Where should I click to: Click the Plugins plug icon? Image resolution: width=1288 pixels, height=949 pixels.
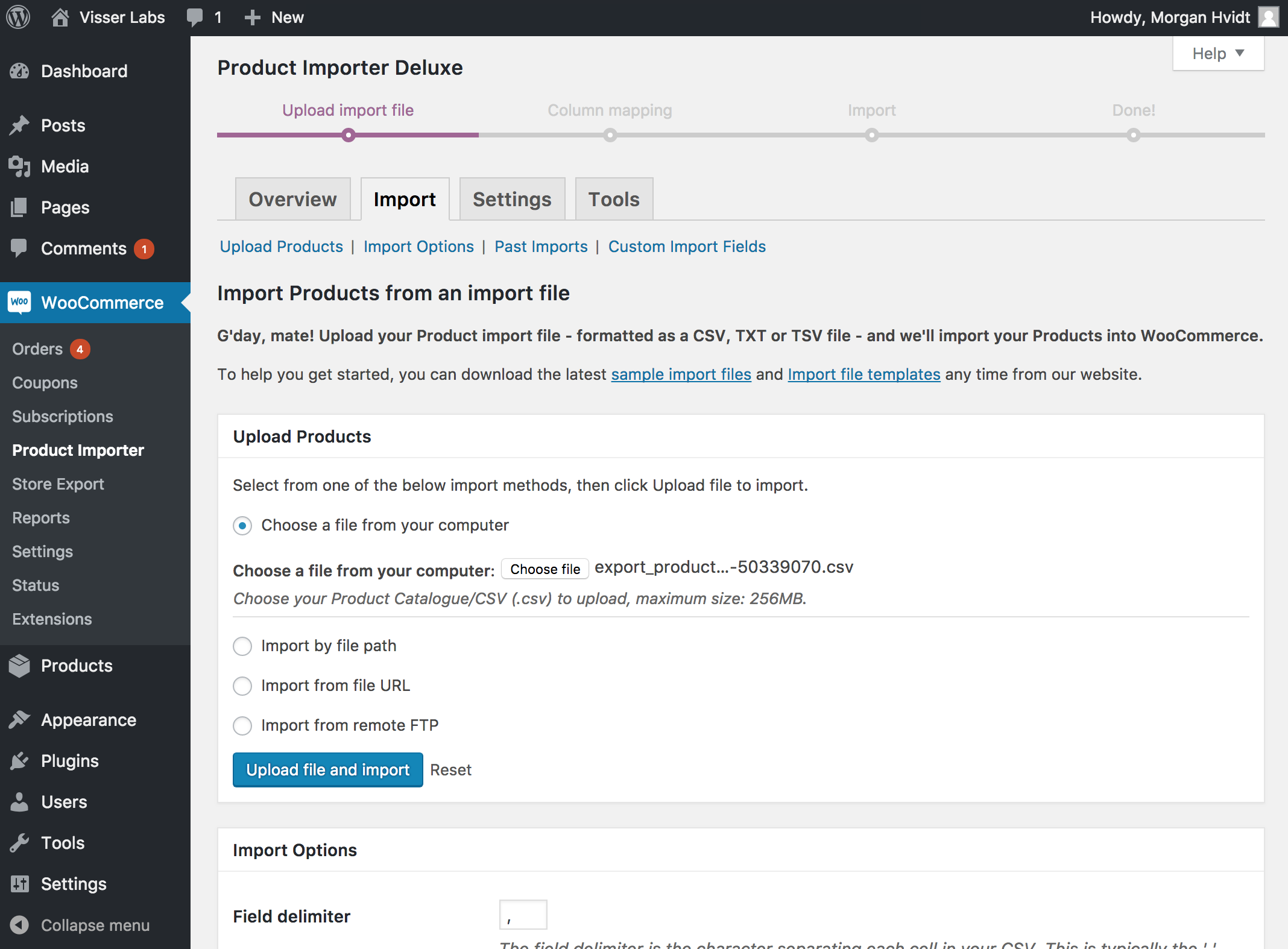pos(19,761)
